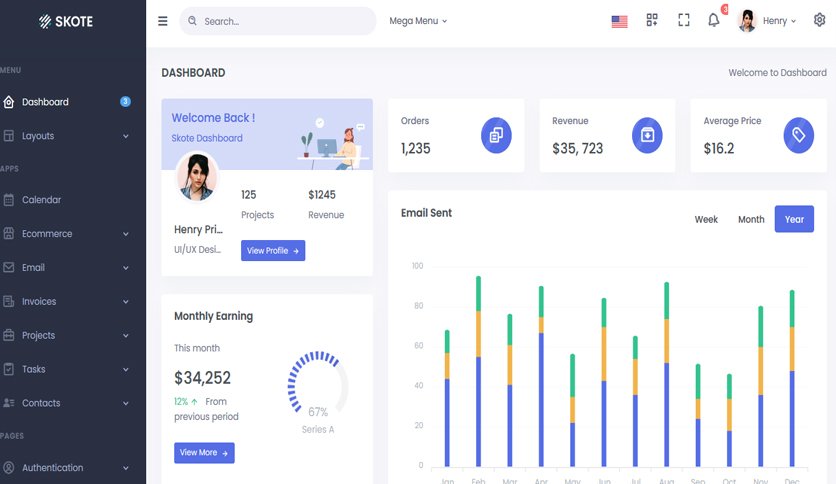The image size is (836, 484).
Task: Click the Dashboard badge count
Action: 125,101
